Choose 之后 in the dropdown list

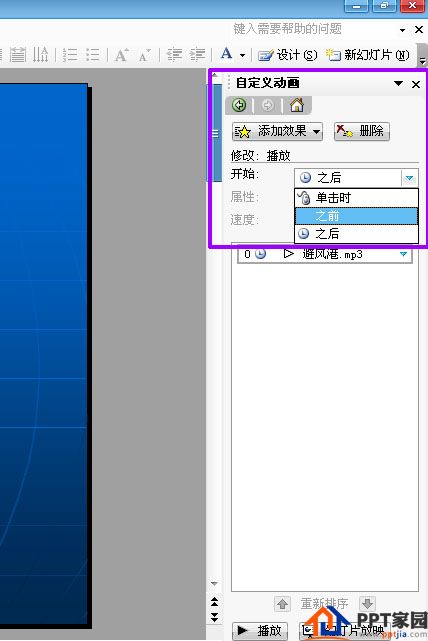(x=356, y=233)
